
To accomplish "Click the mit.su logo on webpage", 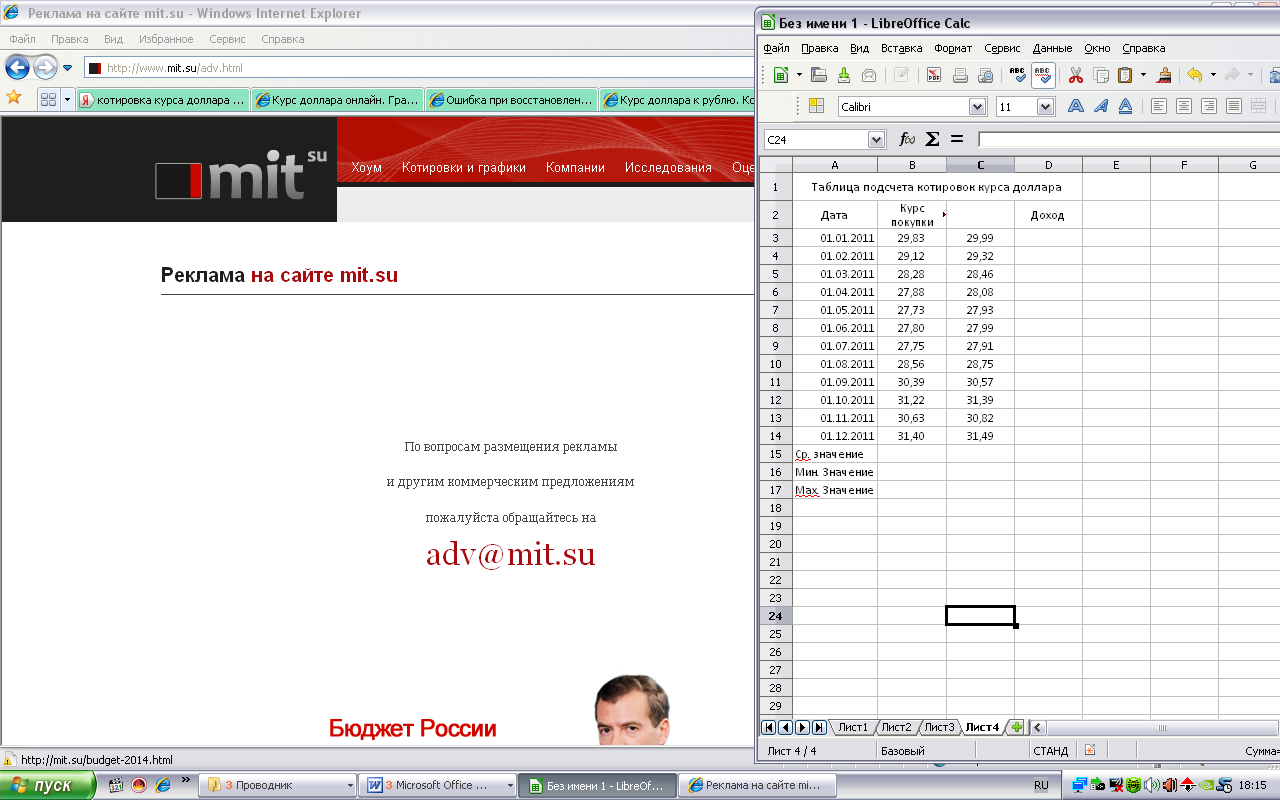I will point(241,175).
